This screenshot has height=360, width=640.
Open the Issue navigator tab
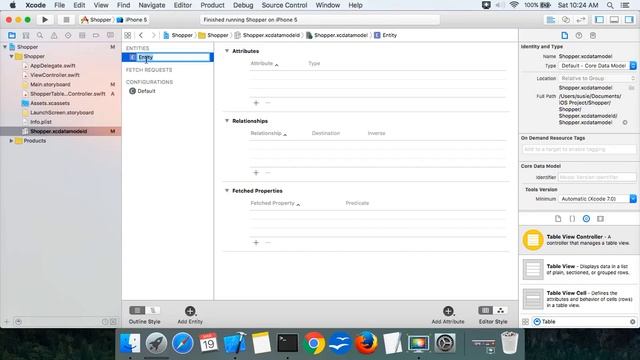54,36
